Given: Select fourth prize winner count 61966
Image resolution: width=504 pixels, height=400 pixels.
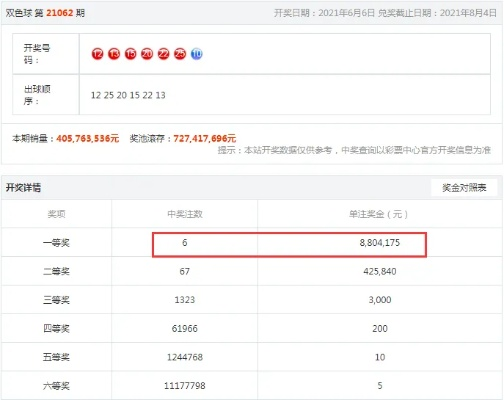Looking at the screenshot, I should pyautogui.click(x=185, y=329).
